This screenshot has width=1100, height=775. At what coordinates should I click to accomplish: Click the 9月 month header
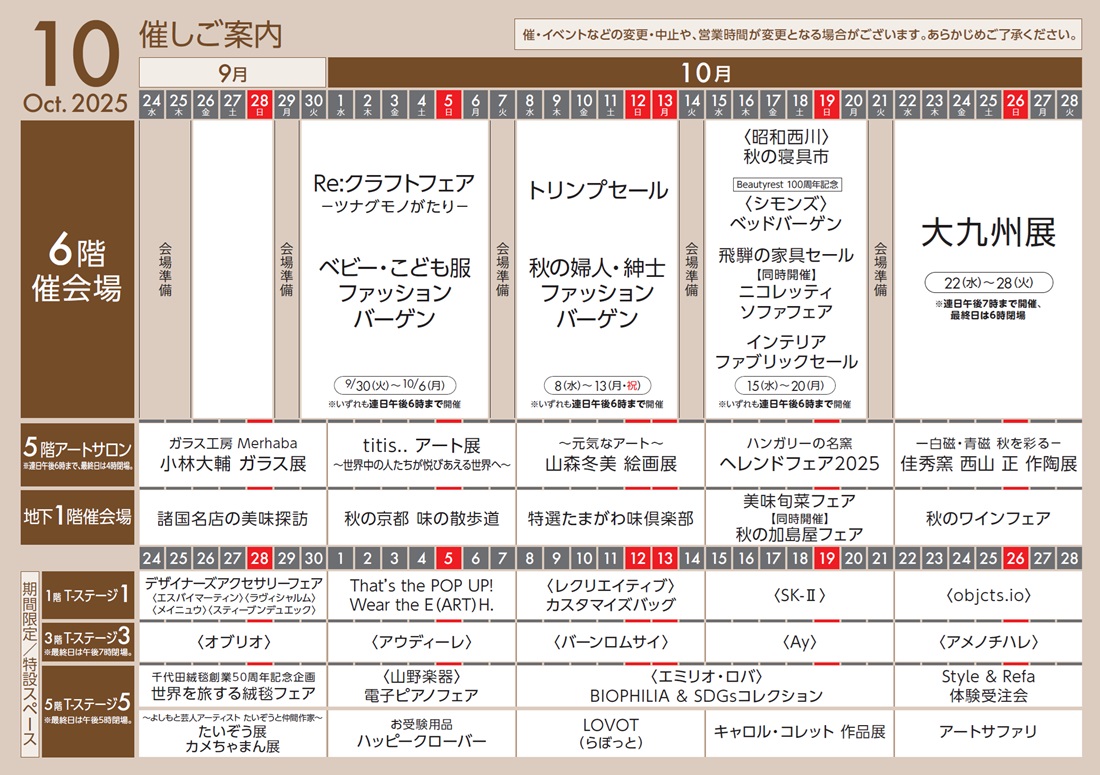point(232,73)
